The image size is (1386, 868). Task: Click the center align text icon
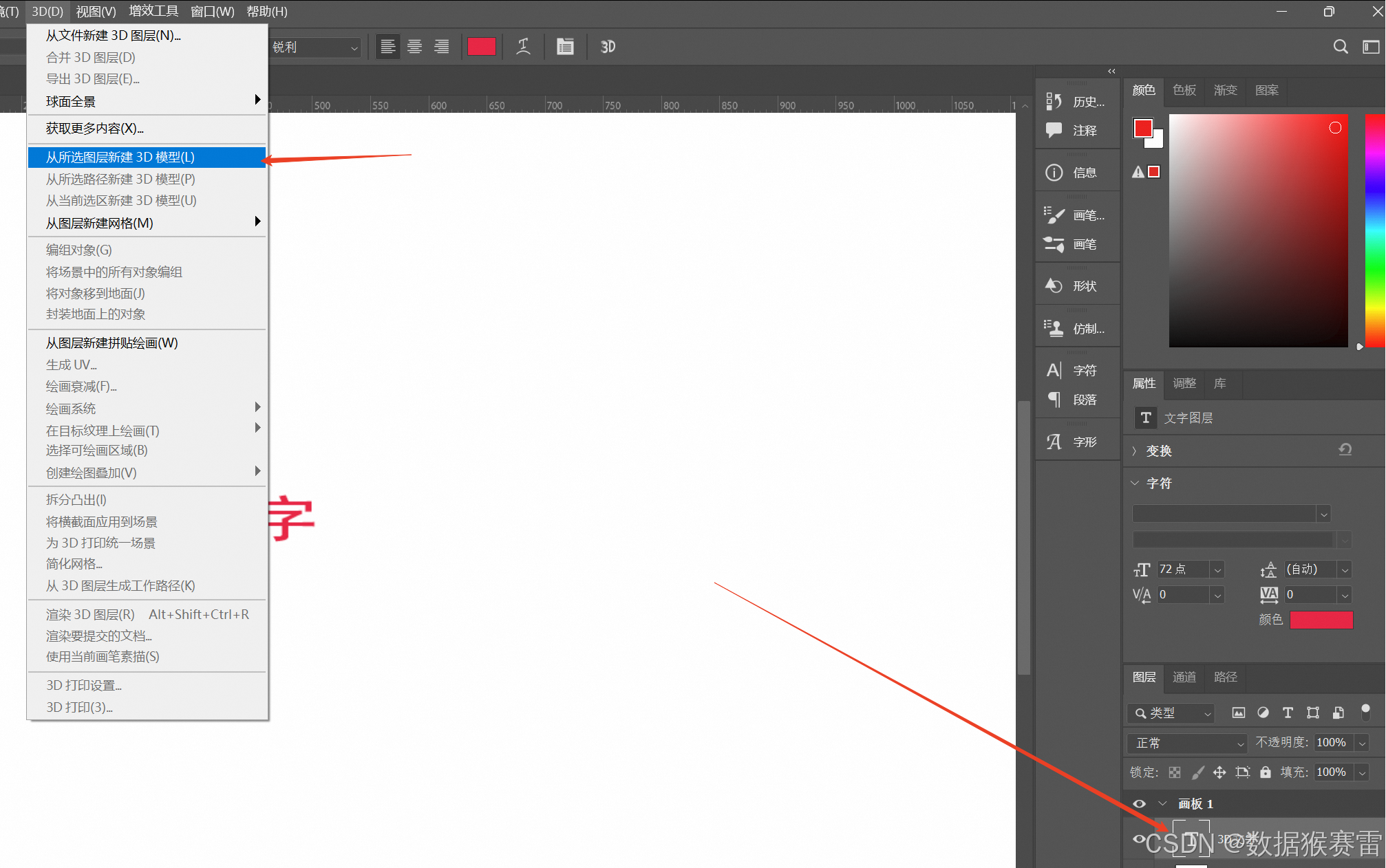point(414,47)
